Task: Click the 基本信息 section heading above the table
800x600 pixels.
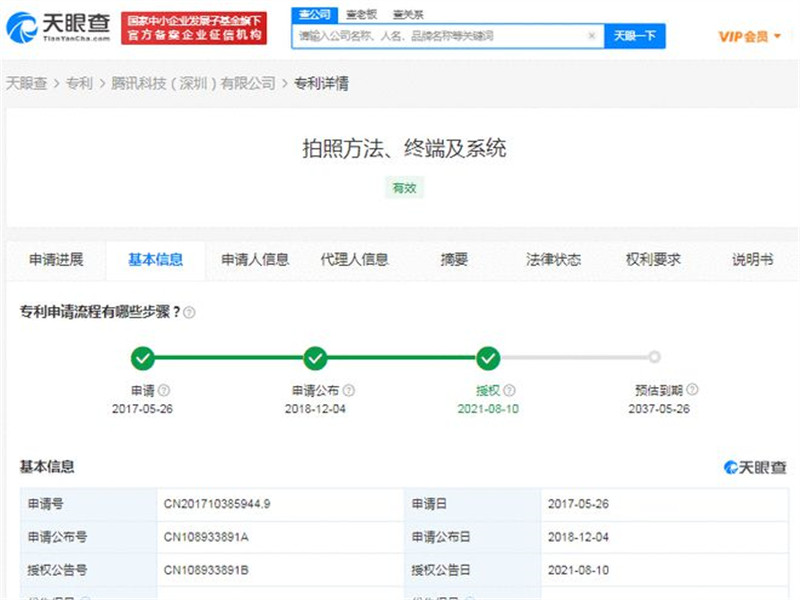Action: (x=47, y=466)
